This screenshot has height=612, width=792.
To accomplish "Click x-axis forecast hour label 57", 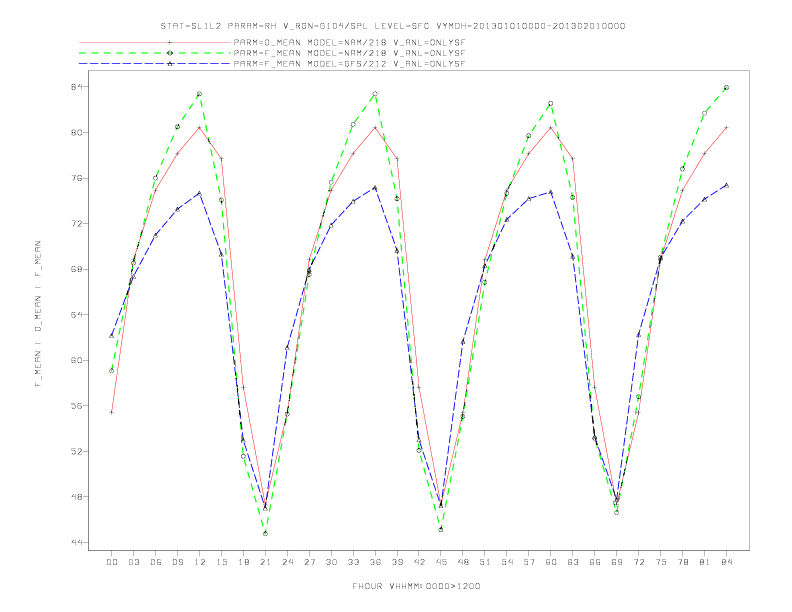I will pos(529,562).
